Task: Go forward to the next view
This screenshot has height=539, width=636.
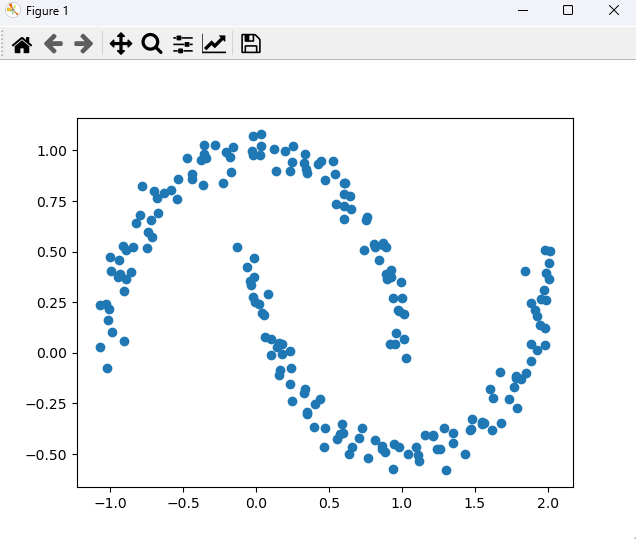Action: (84, 44)
